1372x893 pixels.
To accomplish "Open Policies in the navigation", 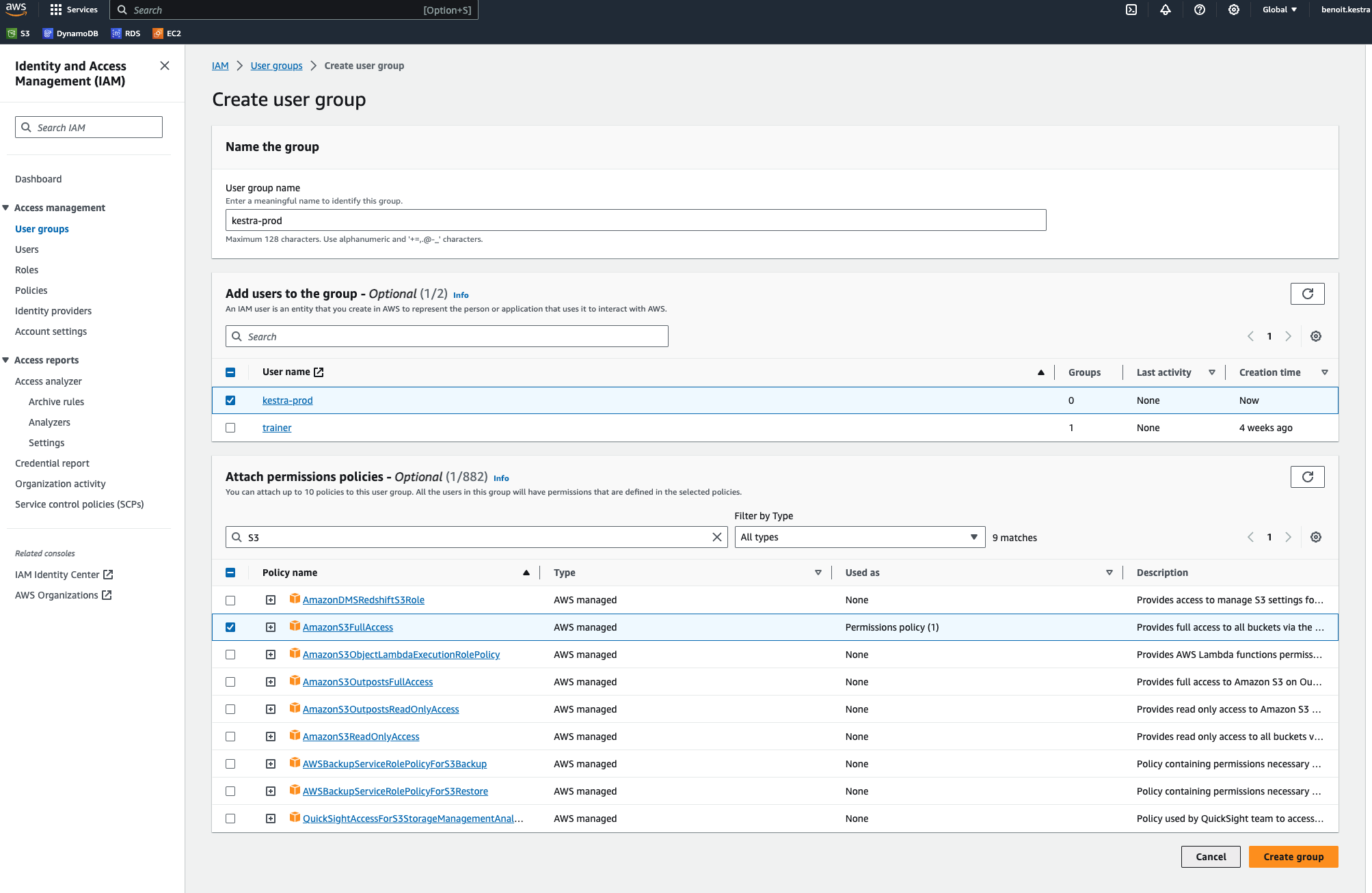I will pos(31,290).
